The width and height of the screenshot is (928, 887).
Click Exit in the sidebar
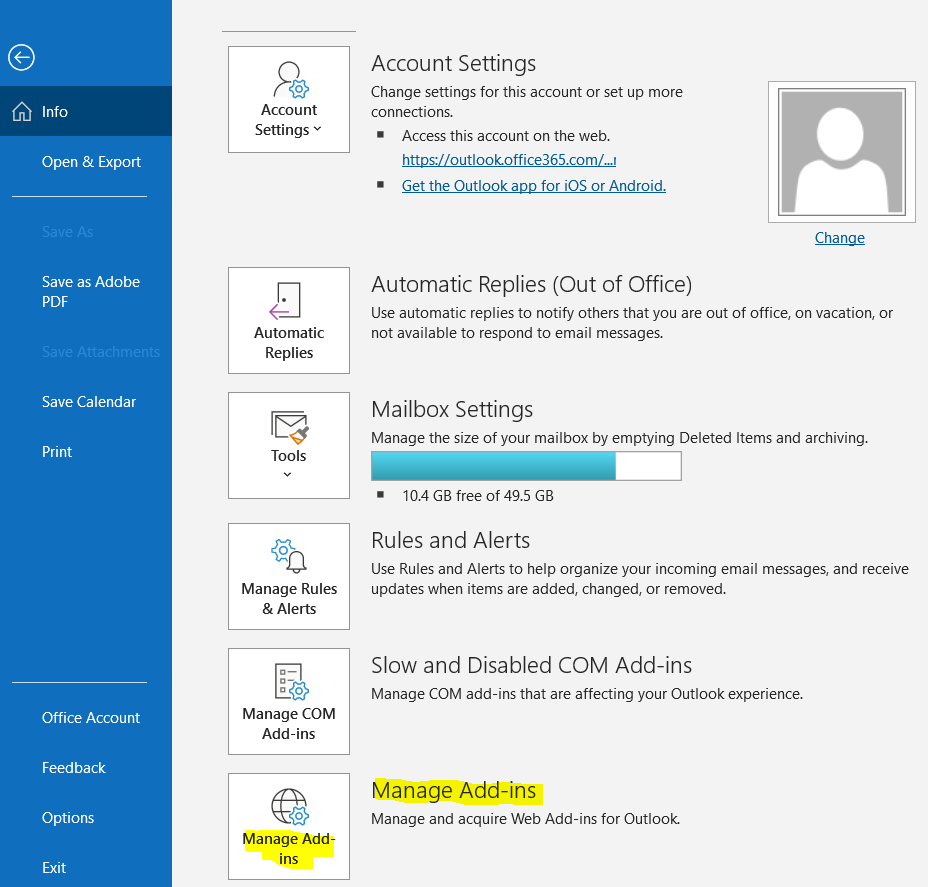pos(54,867)
